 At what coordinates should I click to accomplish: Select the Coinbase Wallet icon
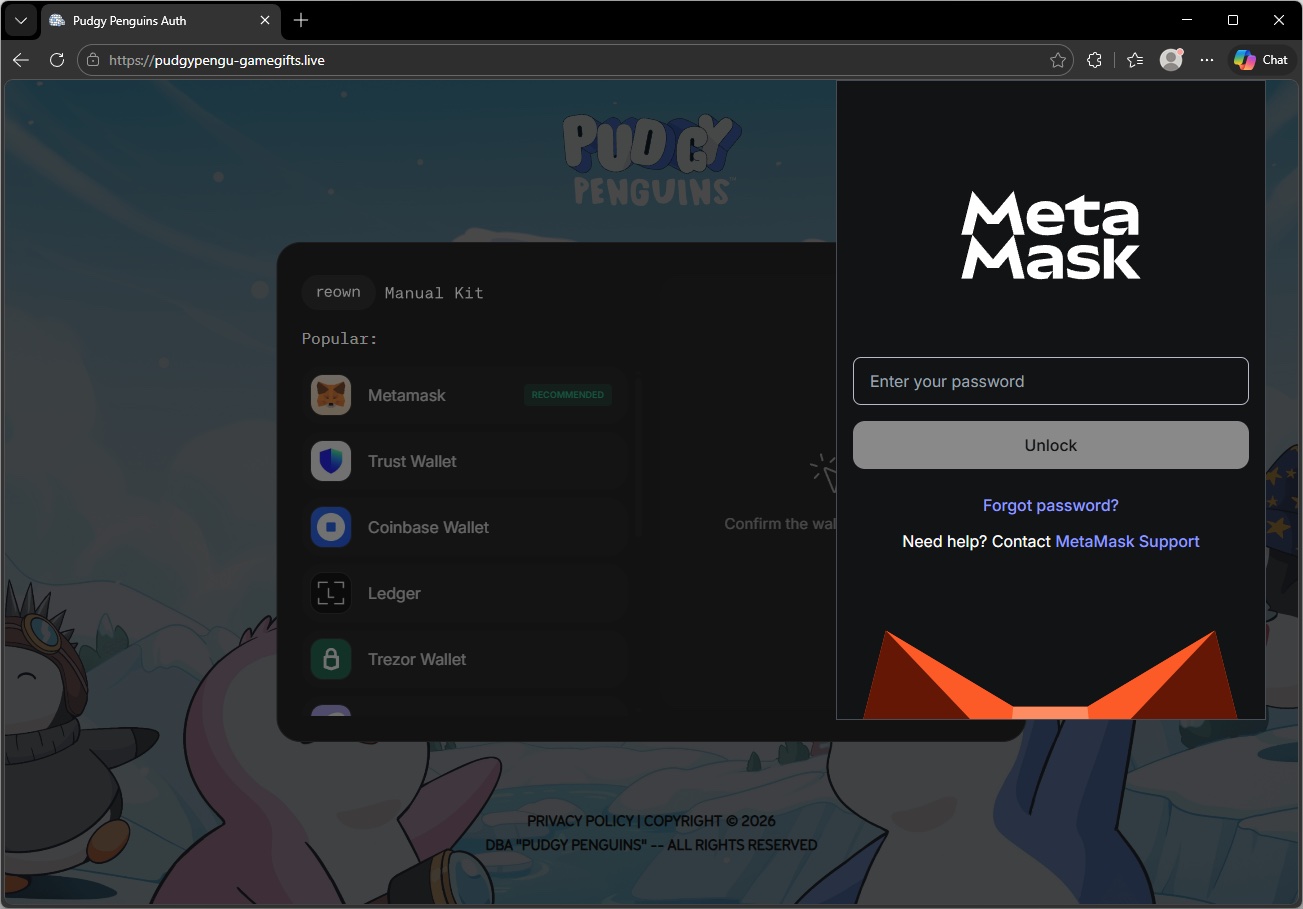pyautogui.click(x=330, y=527)
